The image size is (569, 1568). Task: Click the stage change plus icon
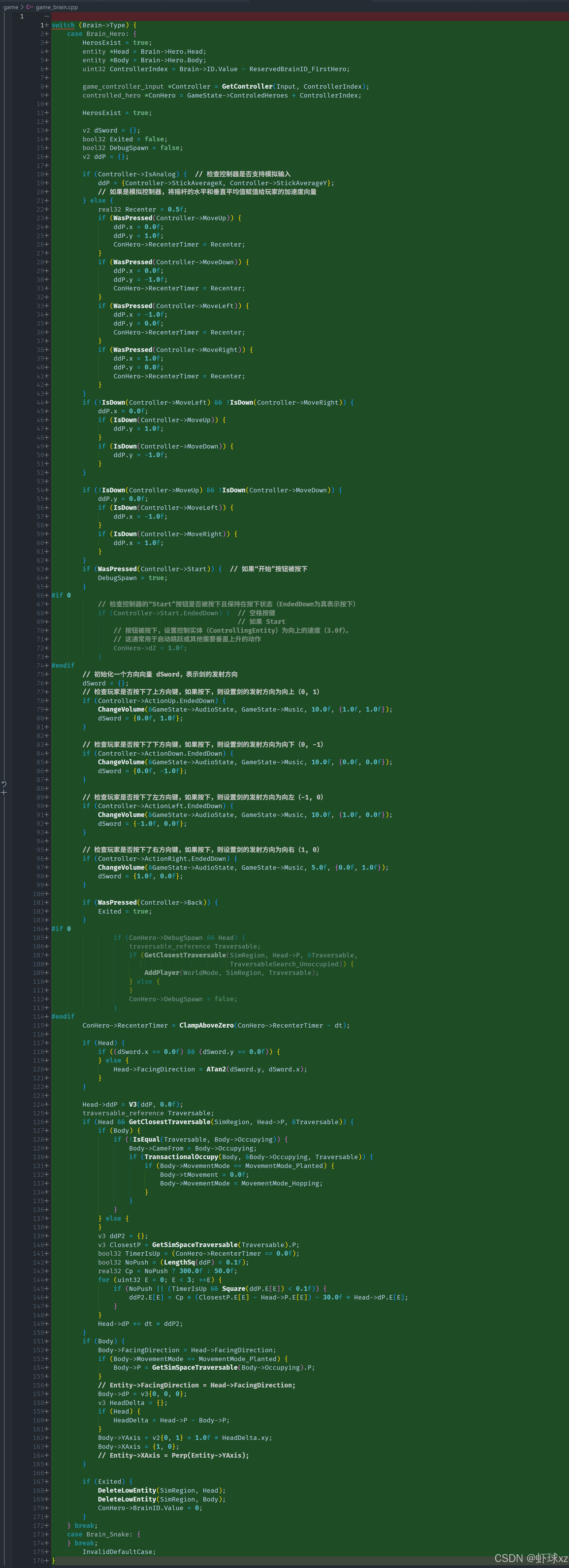click(4, 793)
